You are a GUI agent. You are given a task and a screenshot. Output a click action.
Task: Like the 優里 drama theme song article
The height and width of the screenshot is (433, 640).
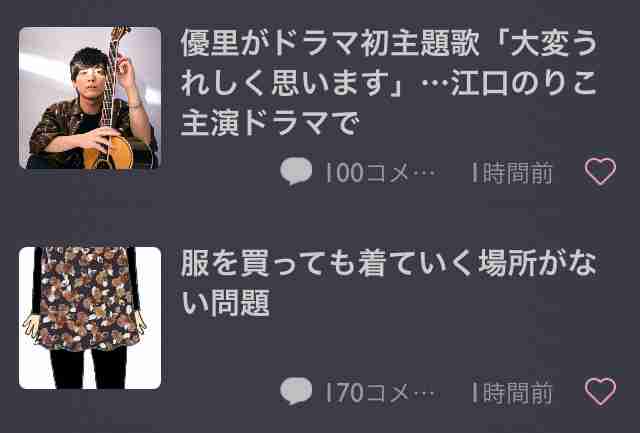point(600,171)
